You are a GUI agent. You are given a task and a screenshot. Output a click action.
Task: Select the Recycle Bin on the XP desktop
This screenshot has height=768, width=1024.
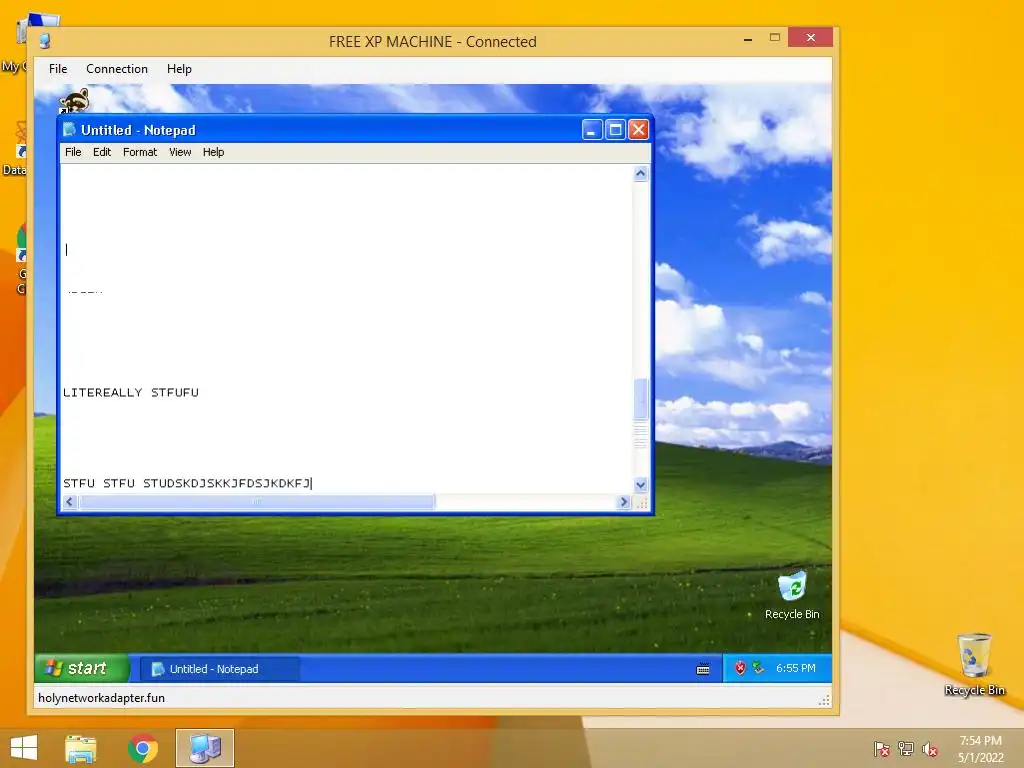tap(792, 596)
